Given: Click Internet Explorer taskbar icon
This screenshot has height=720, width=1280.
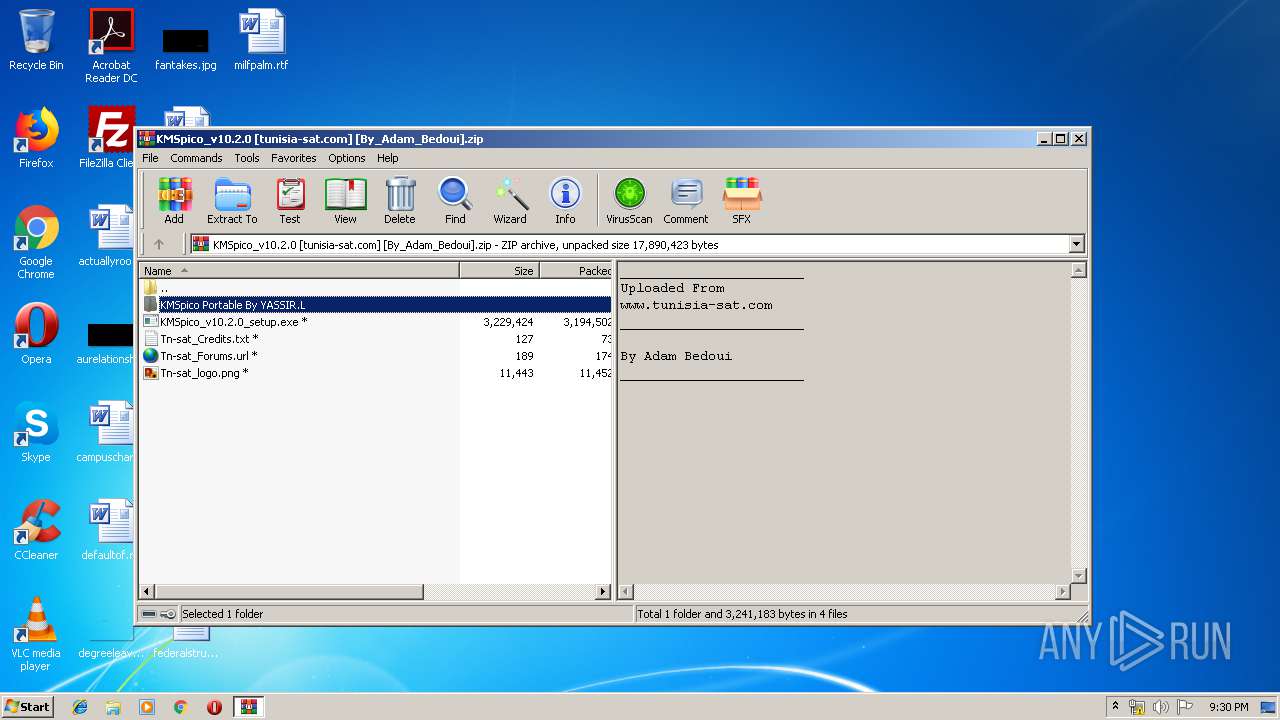Looking at the screenshot, I should point(80,707).
